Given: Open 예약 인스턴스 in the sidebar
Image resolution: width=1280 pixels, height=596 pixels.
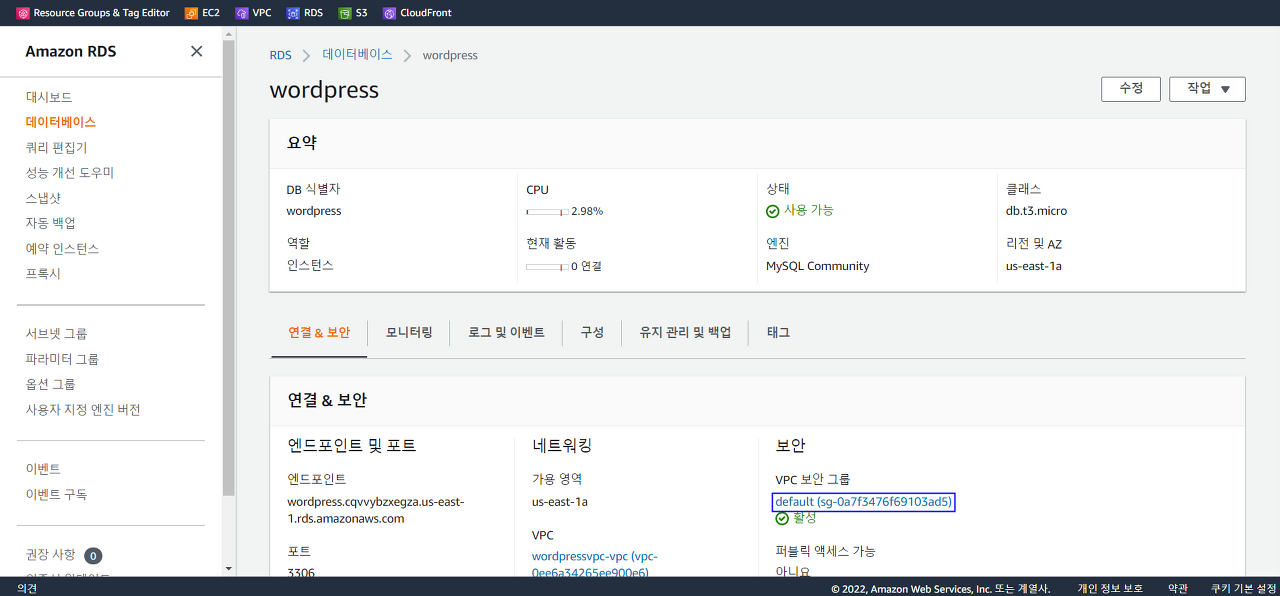Looking at the screenshot, I should pyautogui.click(x=63, y=248).
